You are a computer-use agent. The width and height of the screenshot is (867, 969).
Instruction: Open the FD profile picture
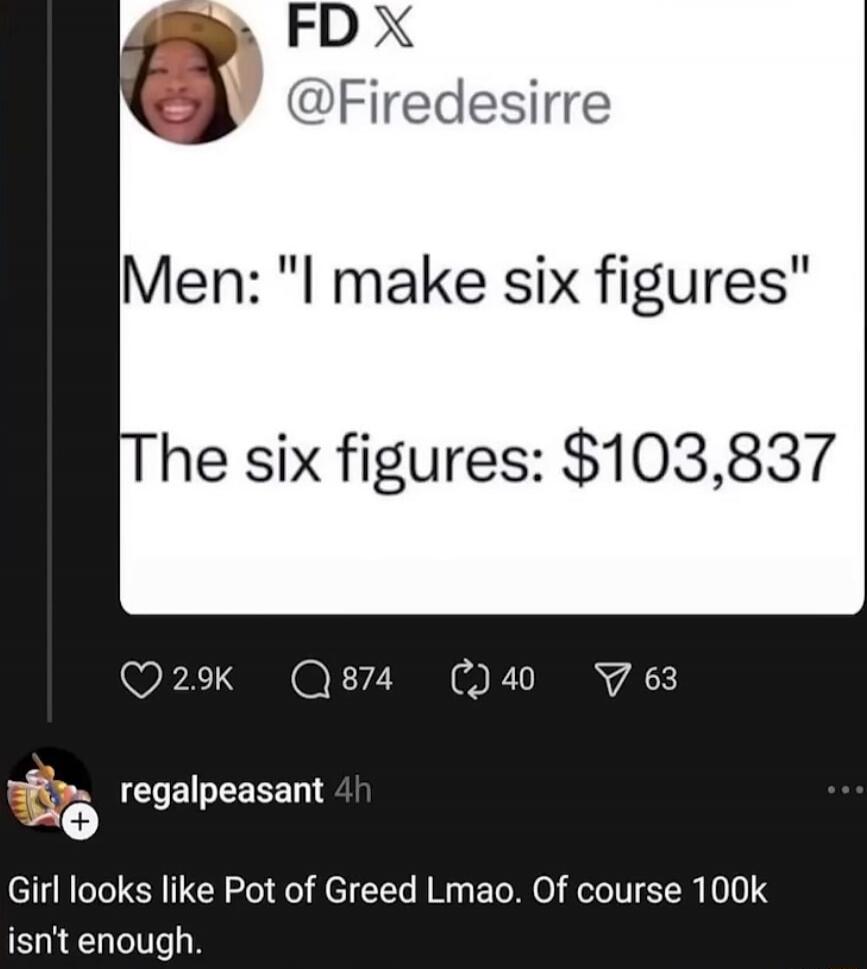coord(191,71)
